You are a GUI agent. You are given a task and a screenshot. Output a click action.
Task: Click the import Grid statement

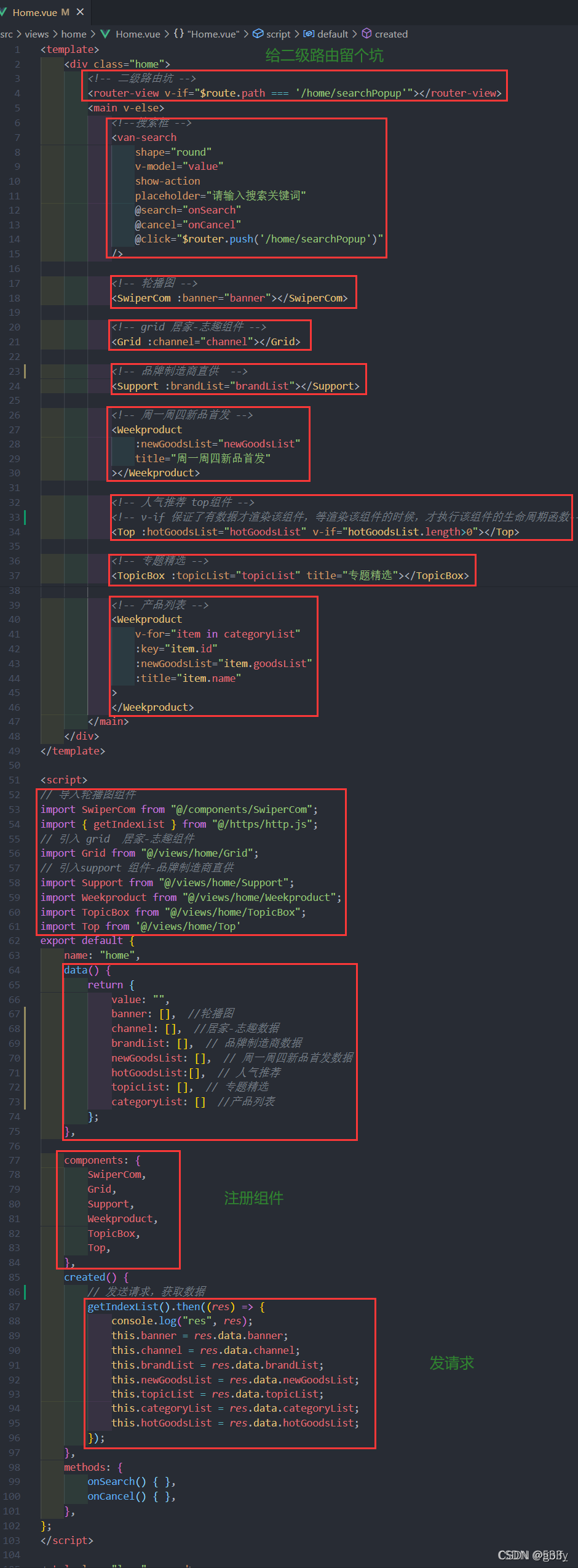pos(149,853)
